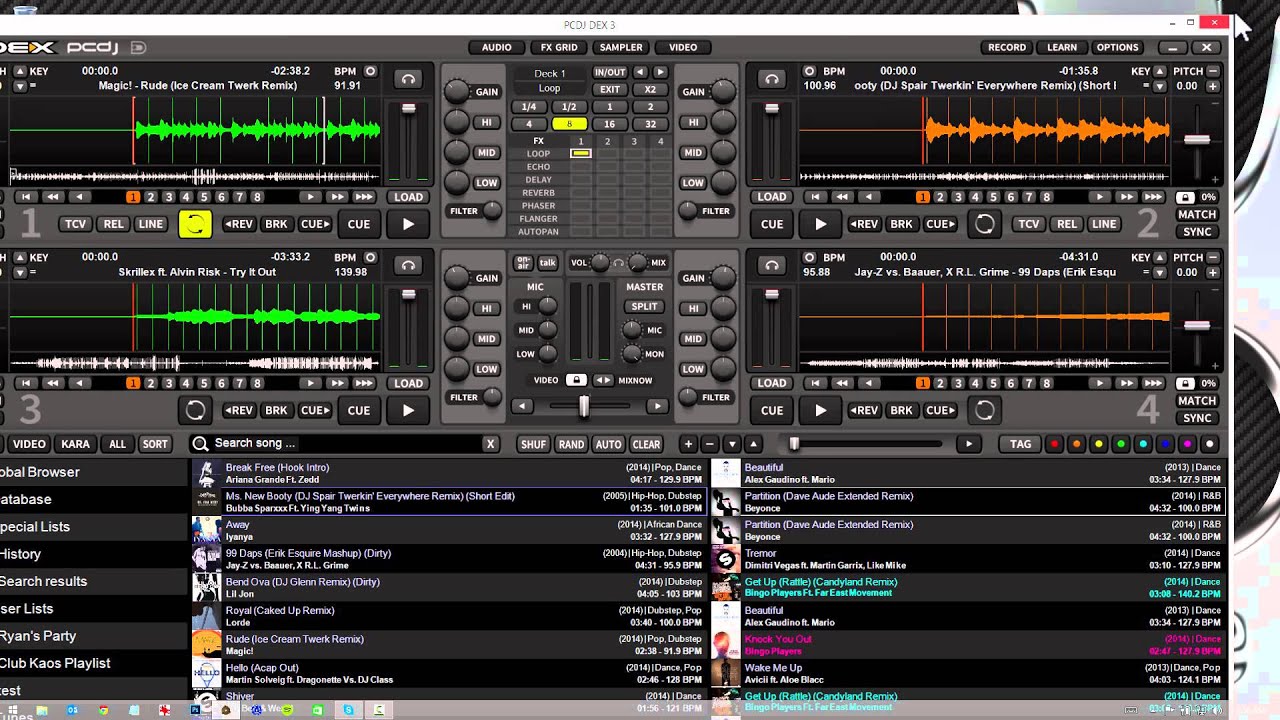The height and width of the screenshot is (720, 1280).
Task: Click the video lock icon in mixer
Action: click(576, 380)
